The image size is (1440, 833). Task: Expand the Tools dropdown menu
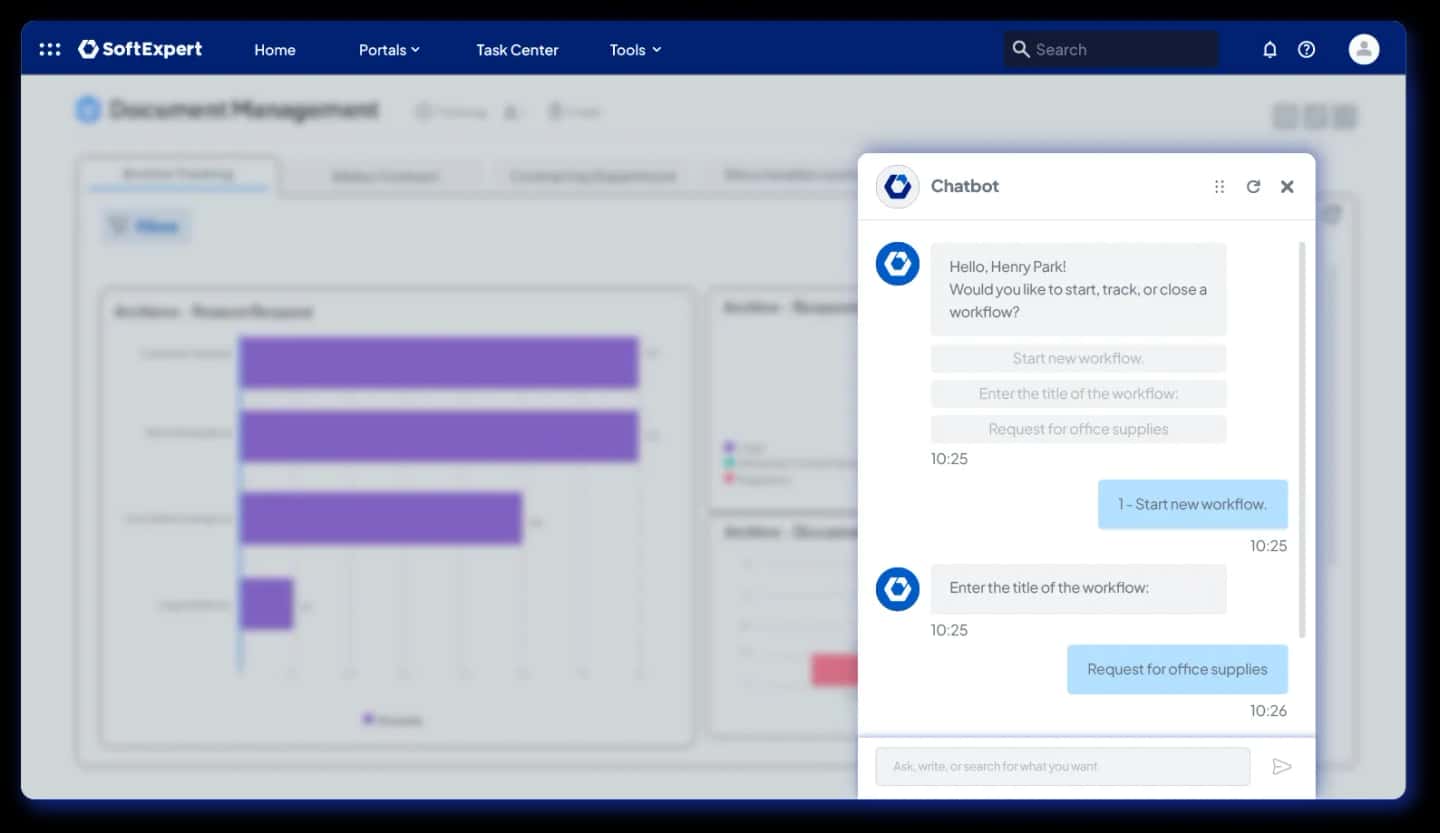point(636,49)
